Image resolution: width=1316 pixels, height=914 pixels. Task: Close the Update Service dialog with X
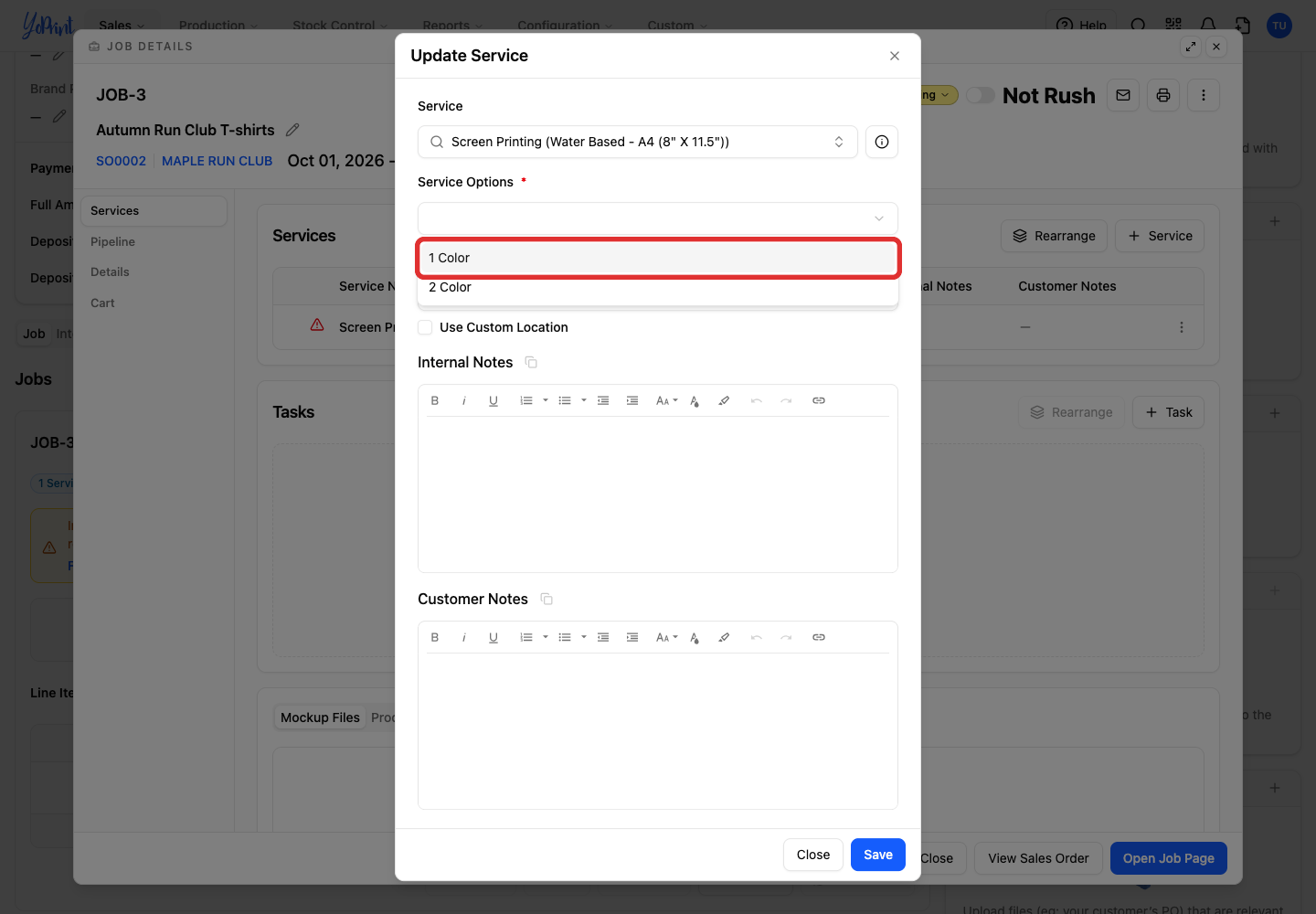(895, 56)
